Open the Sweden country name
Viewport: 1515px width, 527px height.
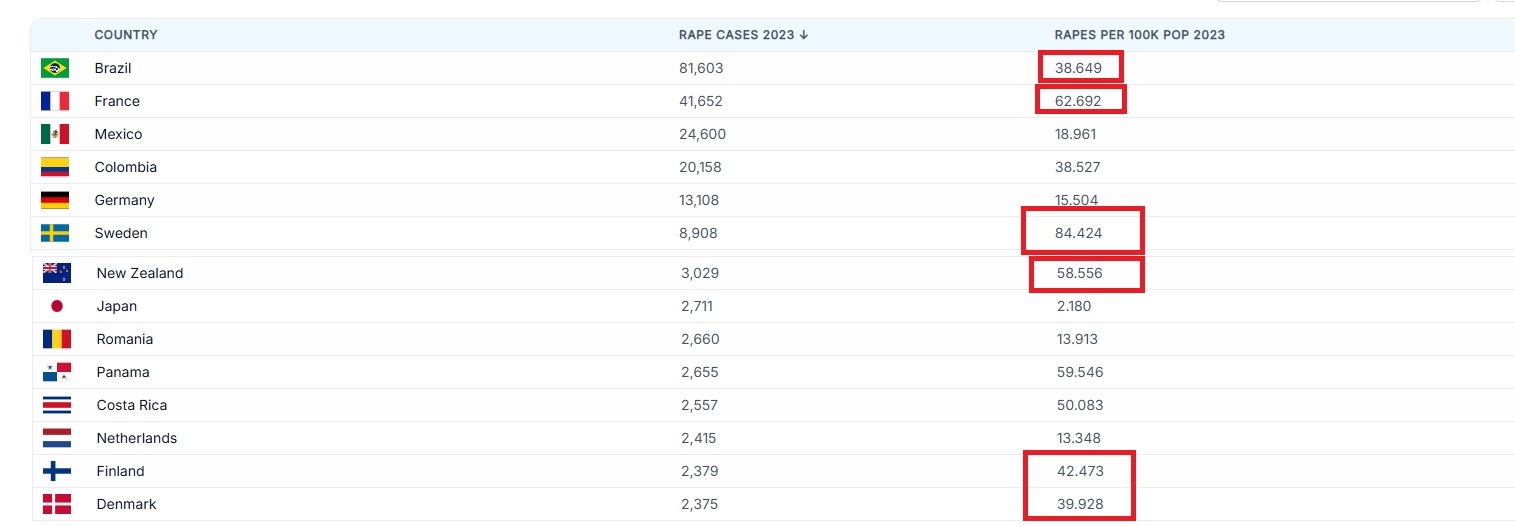[121, 233]
